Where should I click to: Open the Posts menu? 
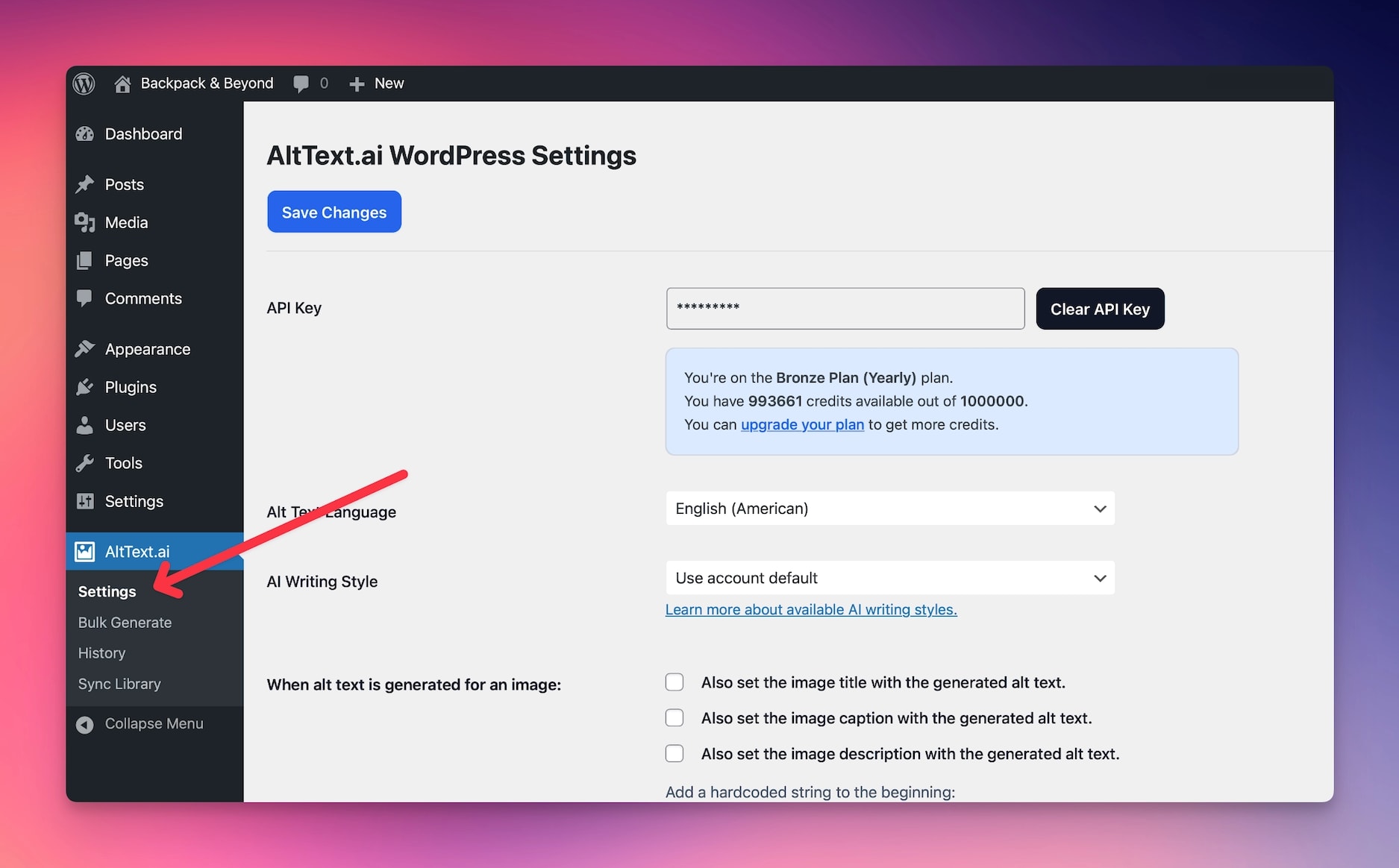tap(154, 184)
